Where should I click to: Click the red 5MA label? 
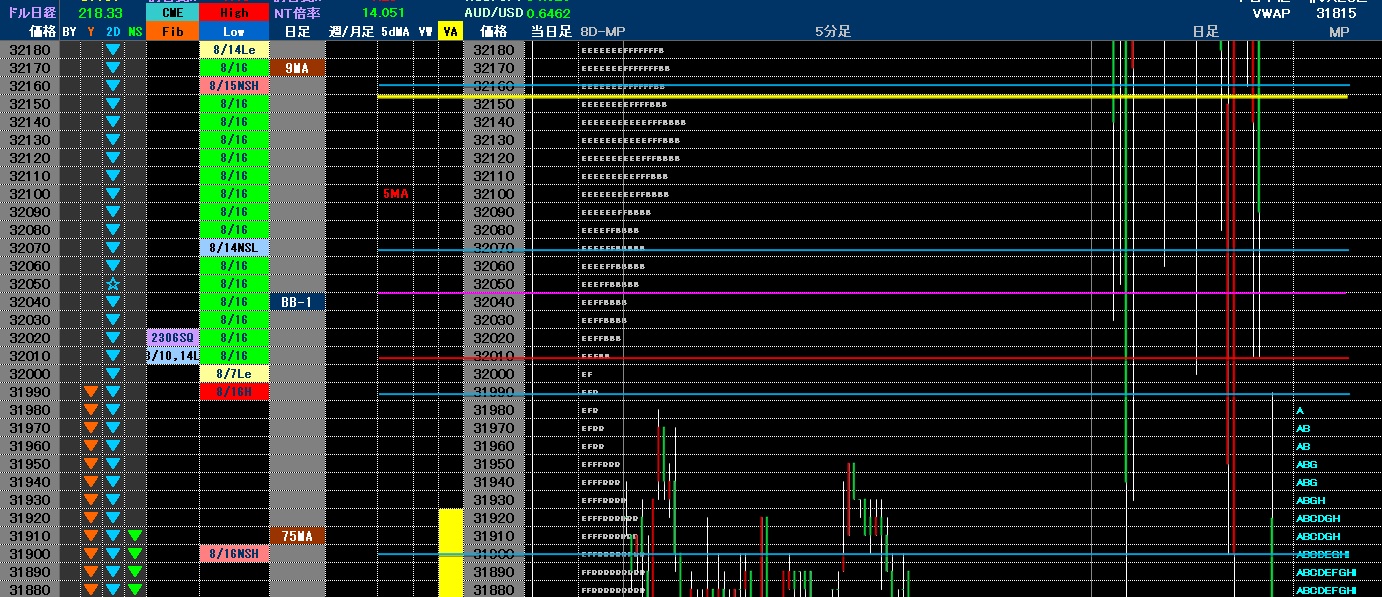[x=396, y=194]
